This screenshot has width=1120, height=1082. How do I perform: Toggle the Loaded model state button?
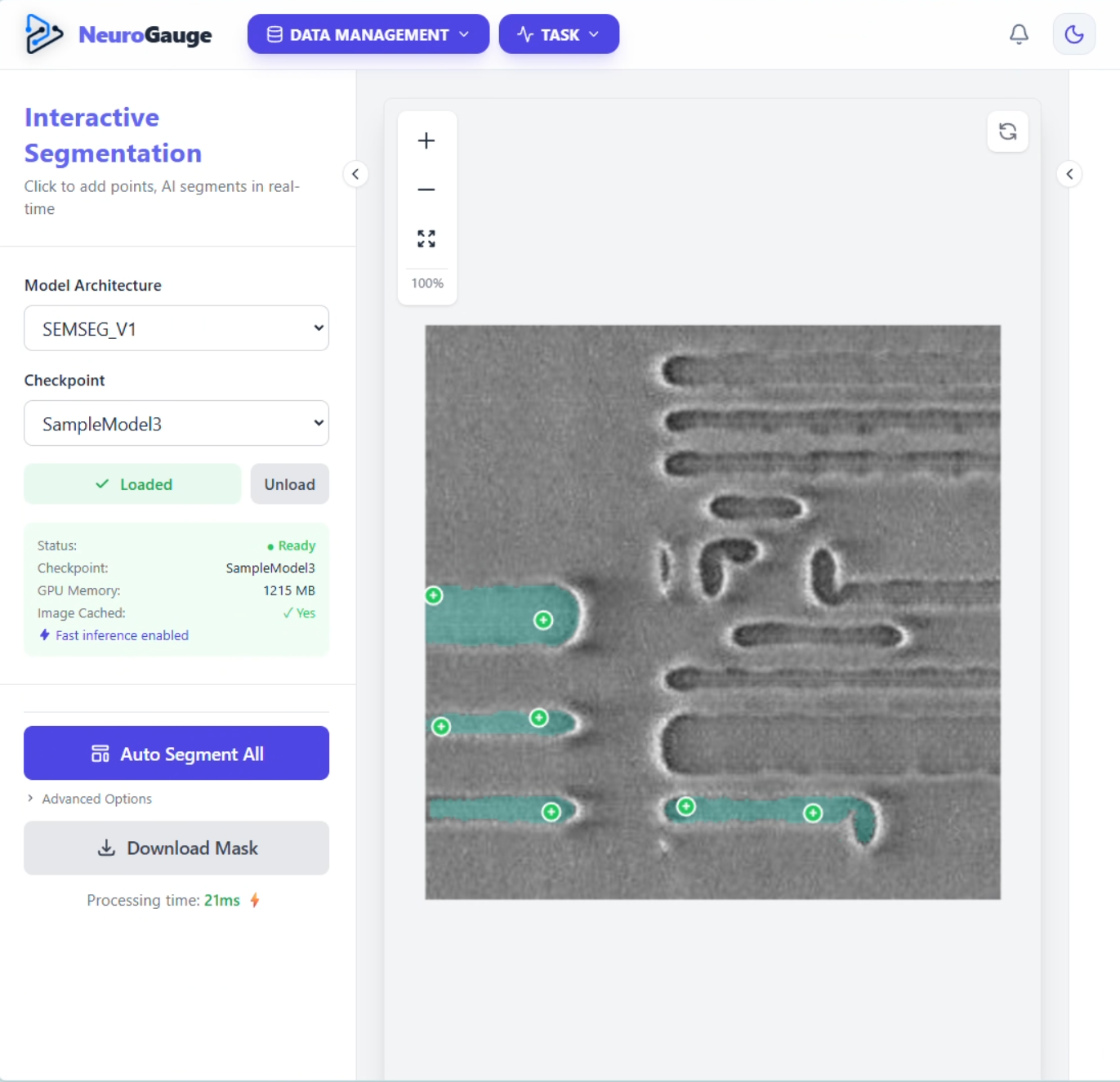click(132, 484)
